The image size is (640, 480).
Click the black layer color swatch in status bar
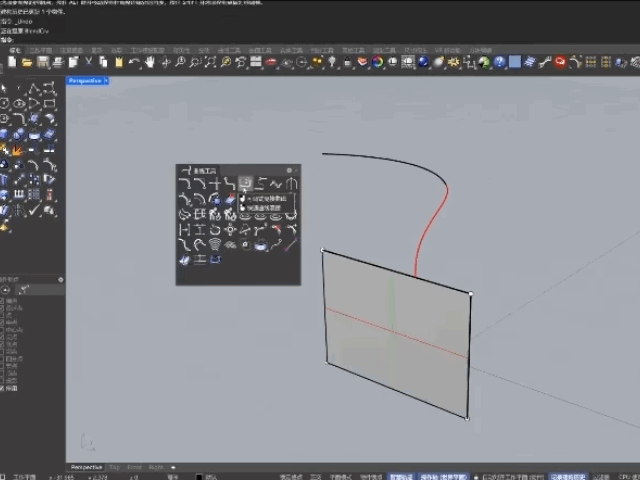(x=198, y=477)
